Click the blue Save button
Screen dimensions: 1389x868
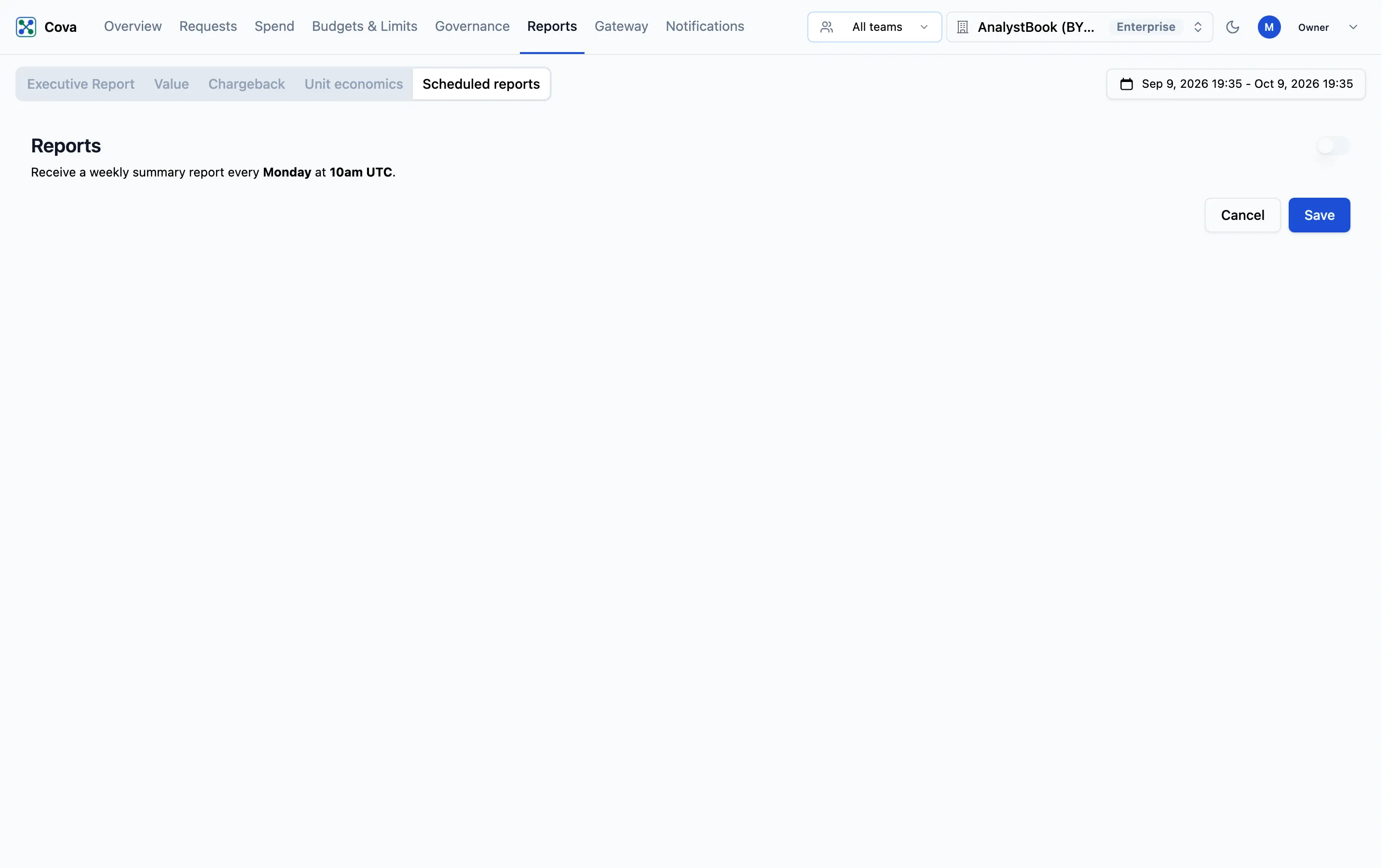1319,215
